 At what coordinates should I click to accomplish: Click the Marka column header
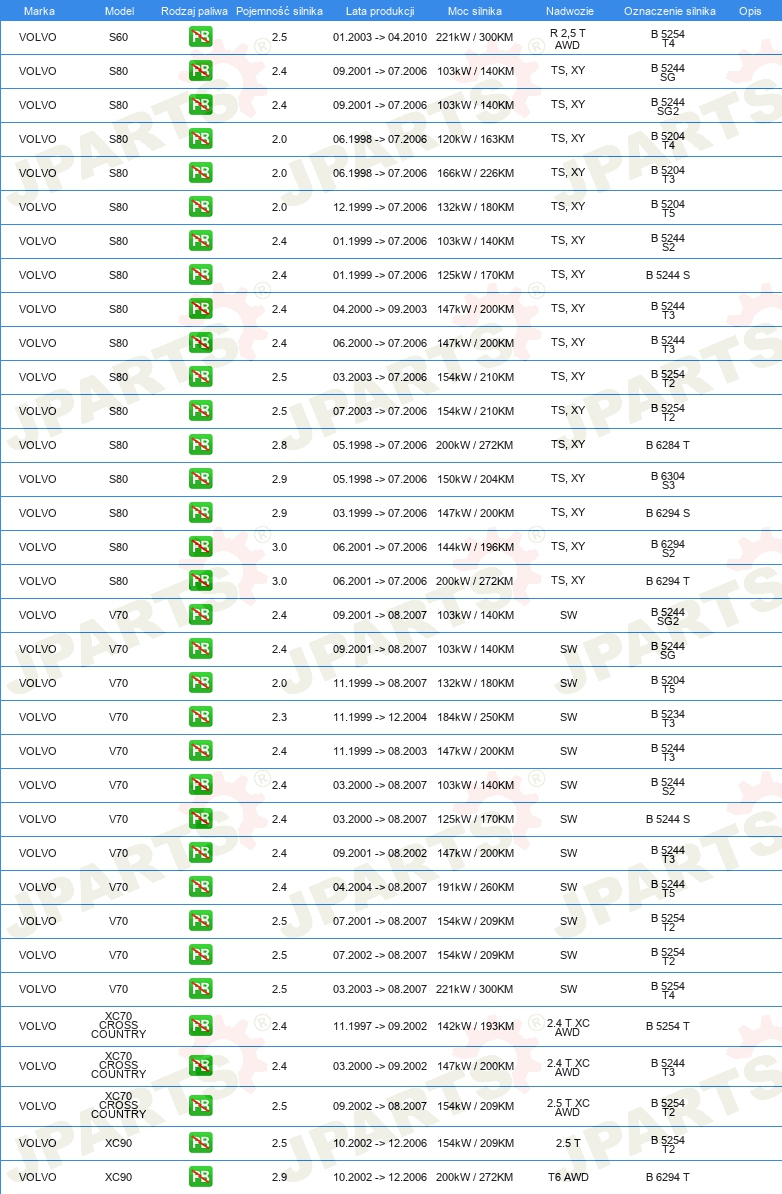[x=39, y=11]
